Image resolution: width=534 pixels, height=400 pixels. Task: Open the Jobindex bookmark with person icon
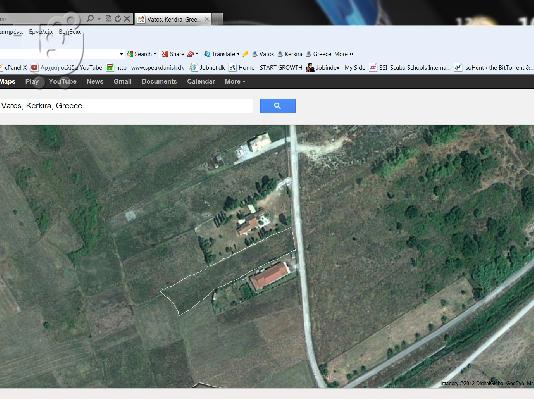point(323,67)
